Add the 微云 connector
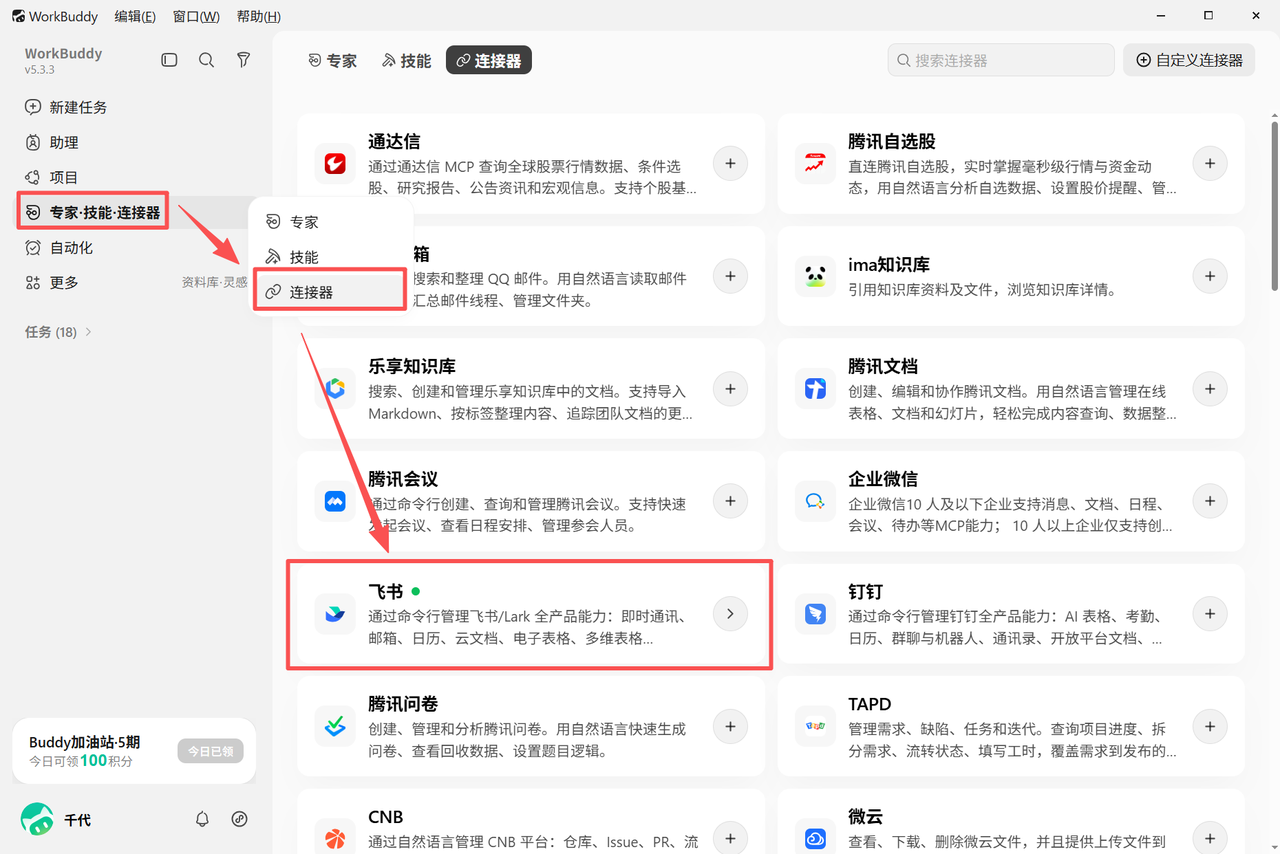 pos(1210,838)
